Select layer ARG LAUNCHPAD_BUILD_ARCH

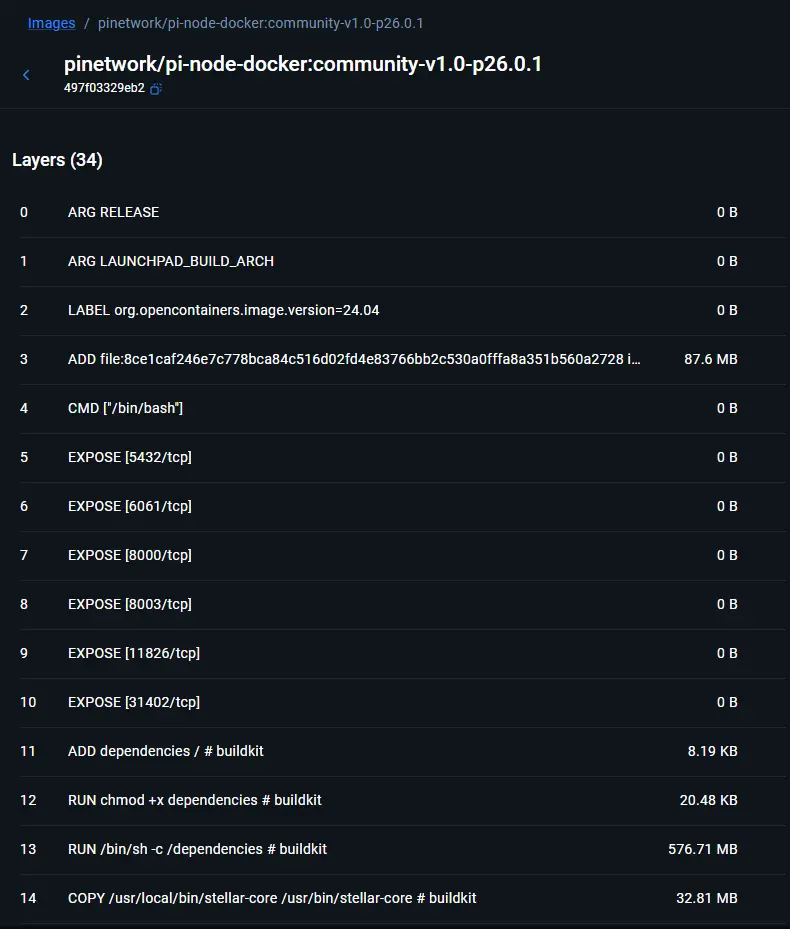[403, 261]
